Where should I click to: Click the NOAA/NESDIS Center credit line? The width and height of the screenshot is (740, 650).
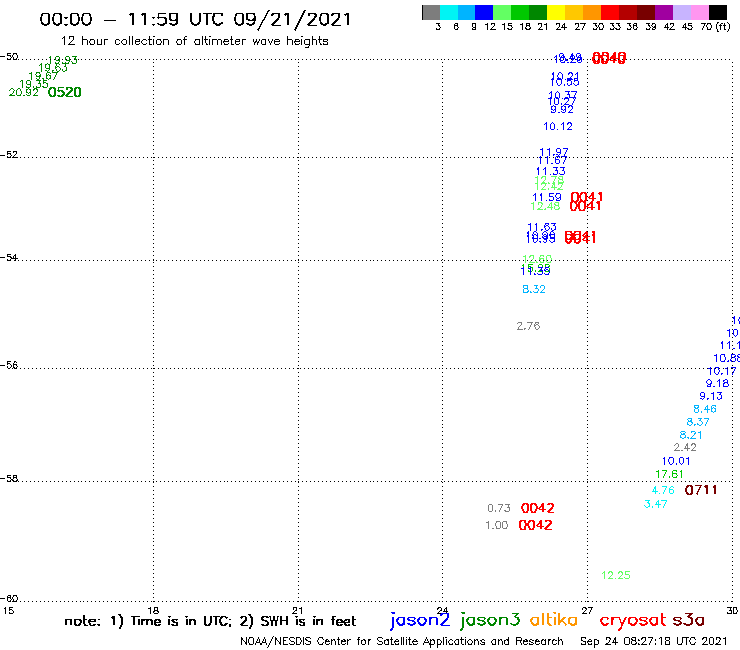point(402,642)
